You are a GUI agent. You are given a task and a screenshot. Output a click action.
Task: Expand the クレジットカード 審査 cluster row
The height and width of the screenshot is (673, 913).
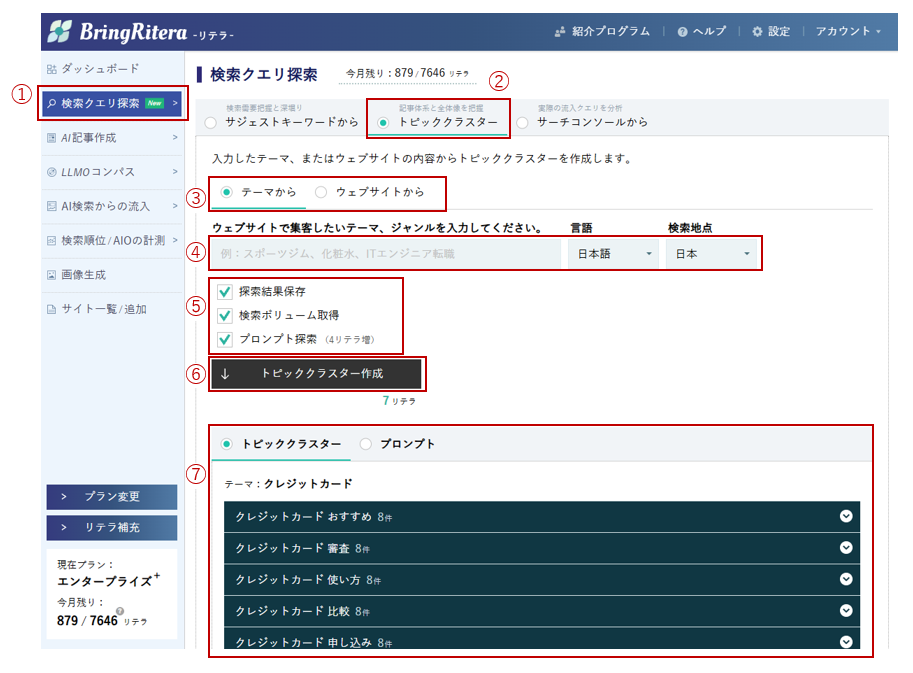(x=542, y=548)
